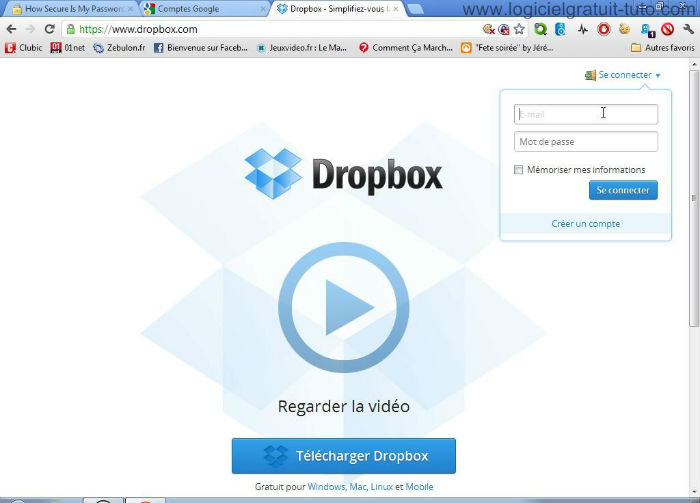Open the cookie face extension icon

[x=625, y=29]
